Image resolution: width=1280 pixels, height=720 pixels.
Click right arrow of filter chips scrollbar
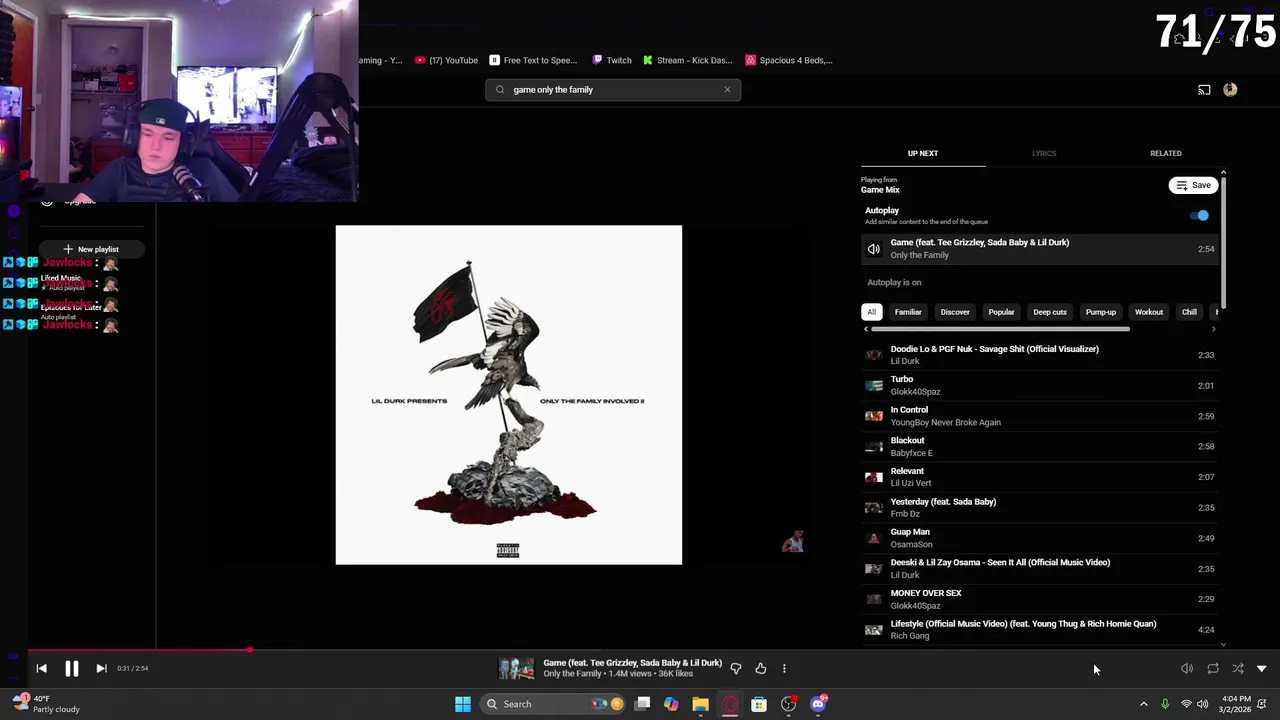pyautogui.click(x=1214, y=329)
